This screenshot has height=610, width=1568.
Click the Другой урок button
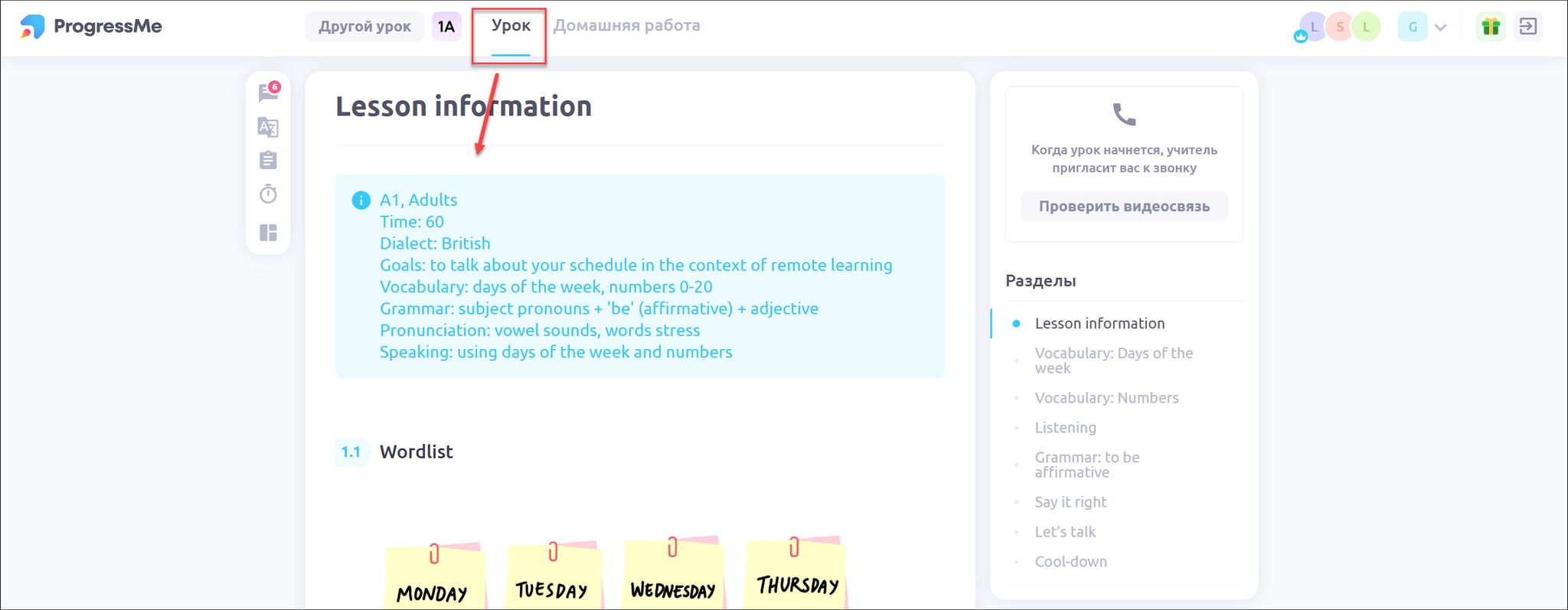[x=364, y=27]
